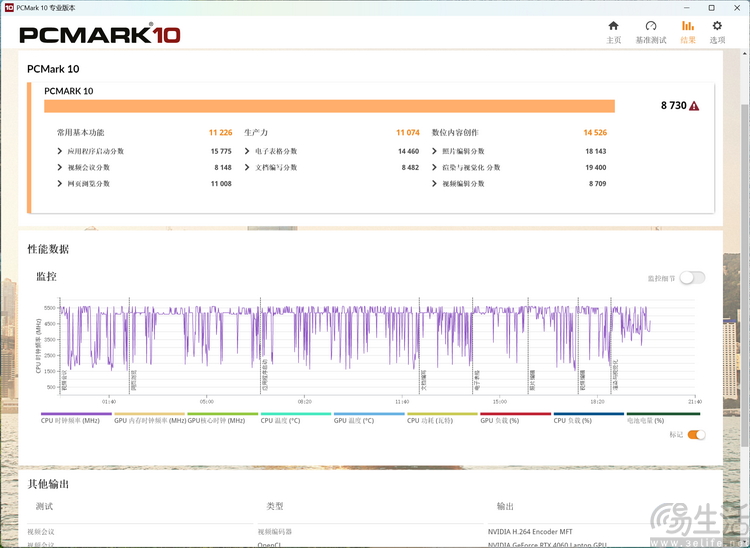The width and height of the screenshot is (750, 548).
Task: Click the score value 8 709
Action: [x=597, y=184]
